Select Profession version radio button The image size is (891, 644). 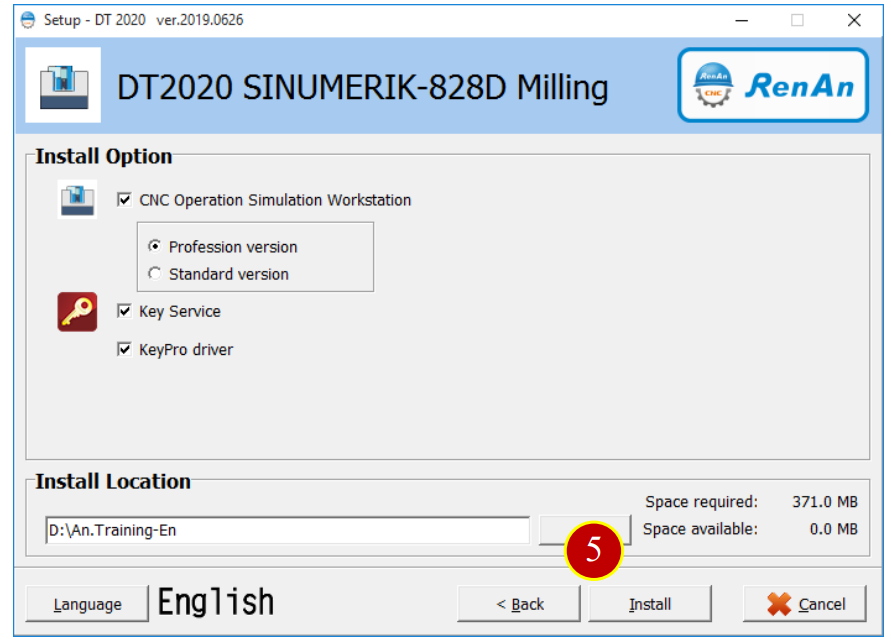(154, 247)
